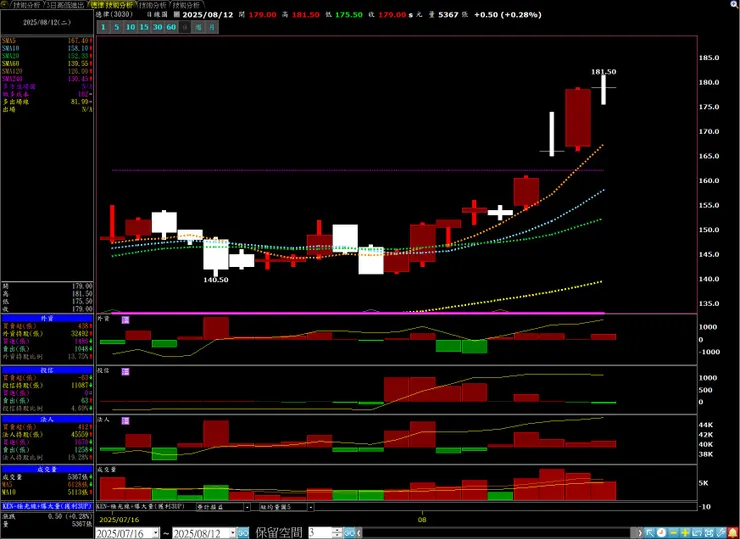Click GO button next to 保留空間 field
Screen dimensions: 740x539
[x=349, y=533]
